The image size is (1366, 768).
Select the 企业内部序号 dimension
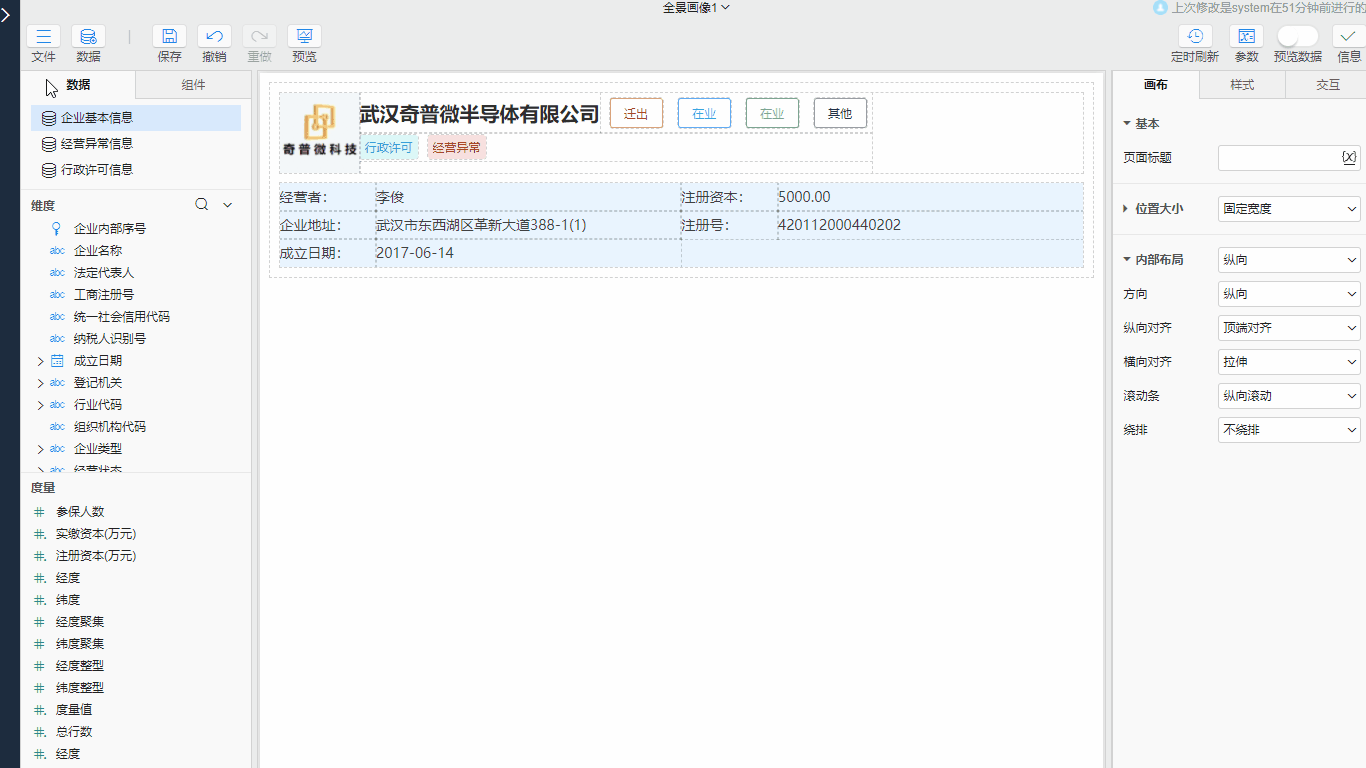tap(110, 229)
